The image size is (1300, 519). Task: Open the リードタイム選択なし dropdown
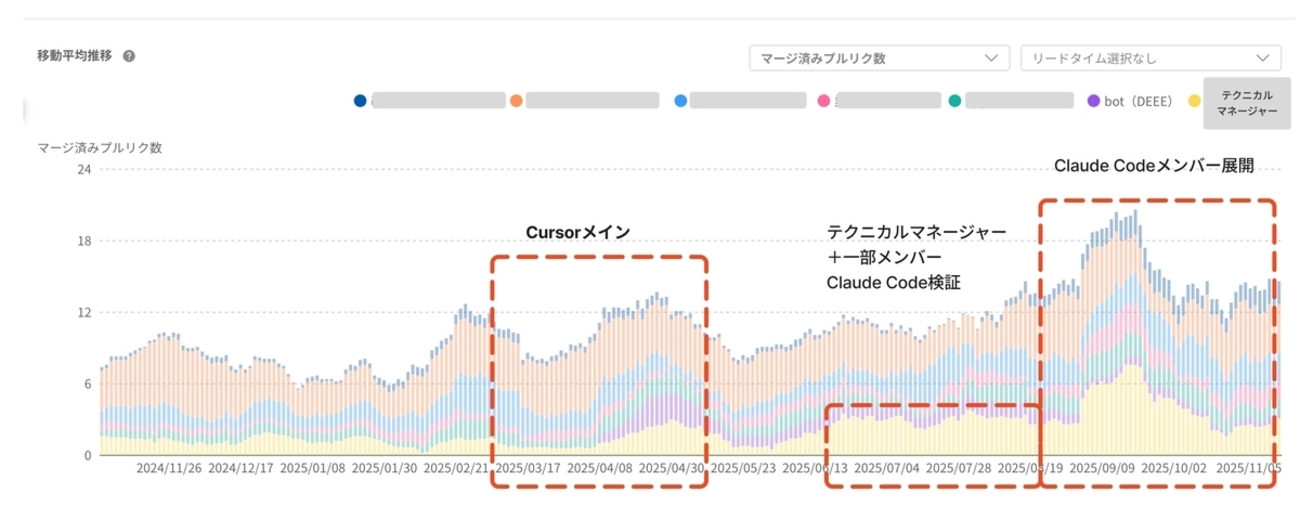1150,58
